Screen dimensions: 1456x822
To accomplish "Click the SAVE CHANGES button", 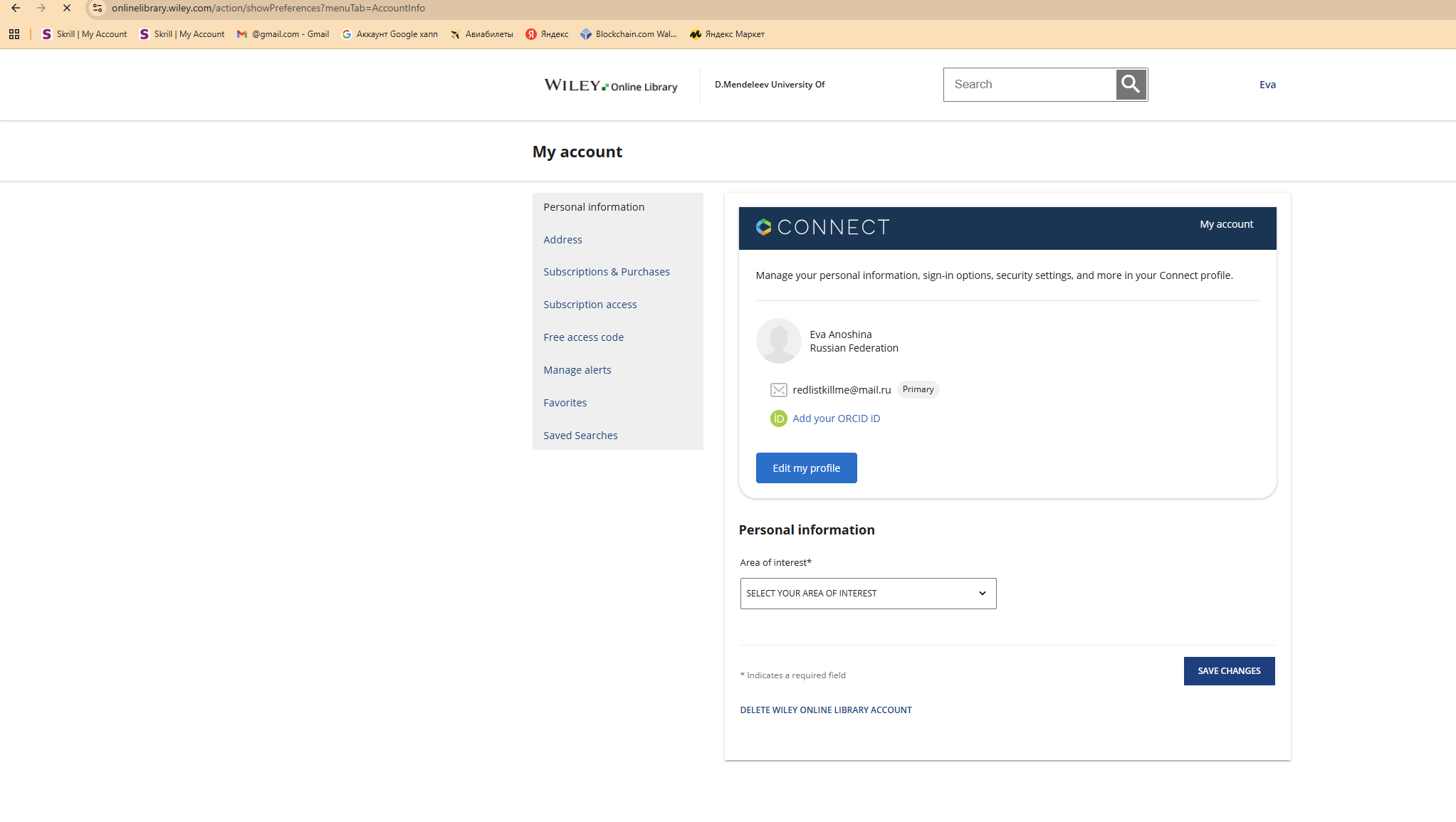I will (1229, 671).
